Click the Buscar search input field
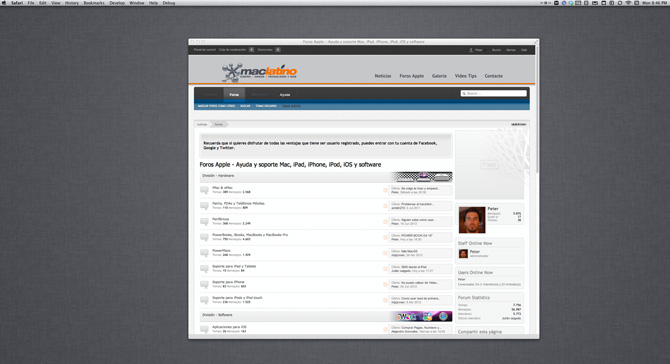The image size is (670, 364). [494, 94]
